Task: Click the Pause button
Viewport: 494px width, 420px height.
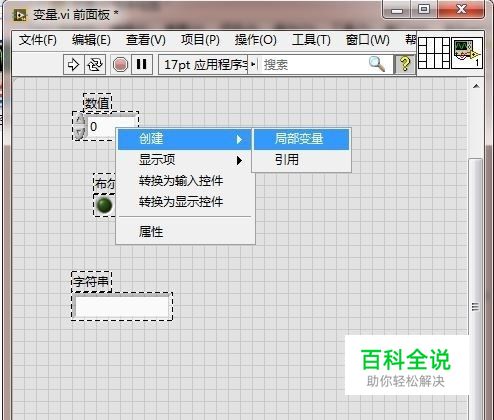Action: 142,64
